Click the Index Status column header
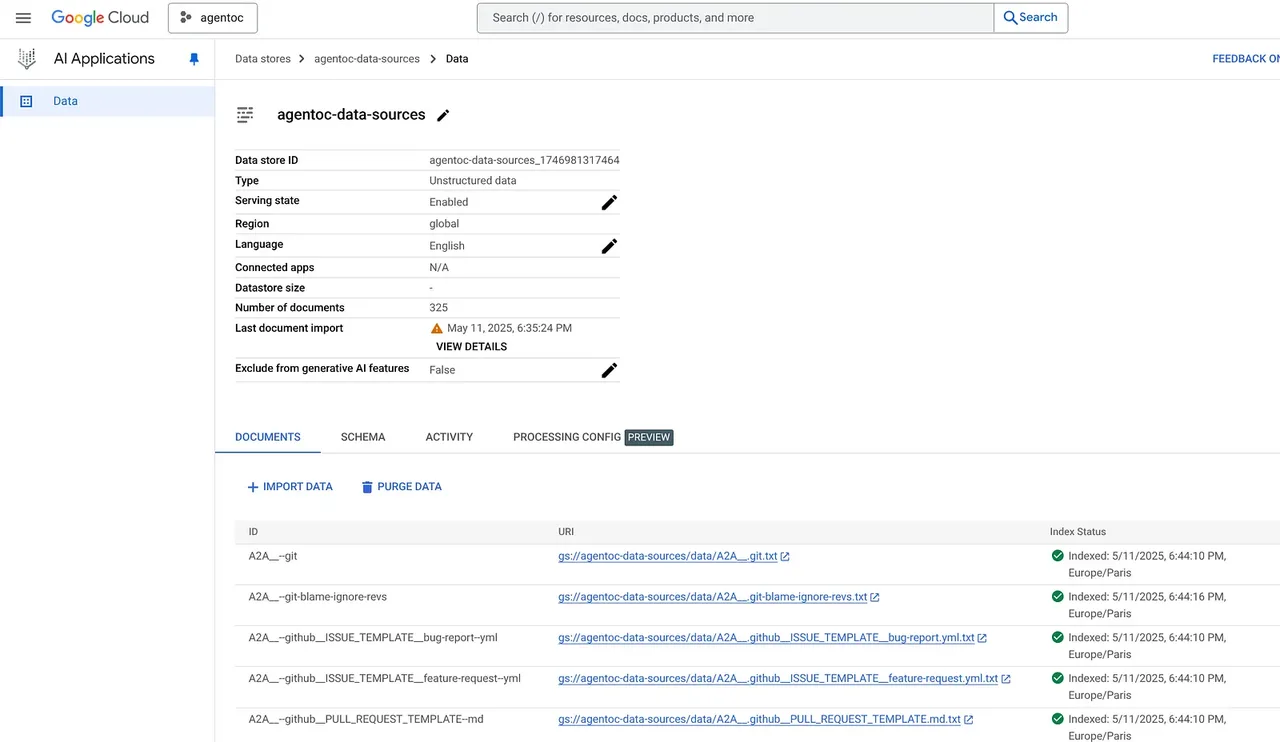This screenshot has height=742, width=1280. click(1078, 532)
